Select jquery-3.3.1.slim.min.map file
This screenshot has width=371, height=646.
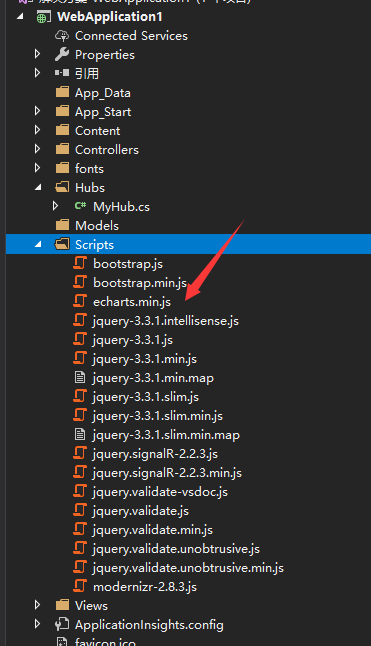click(x=166, y=434)
